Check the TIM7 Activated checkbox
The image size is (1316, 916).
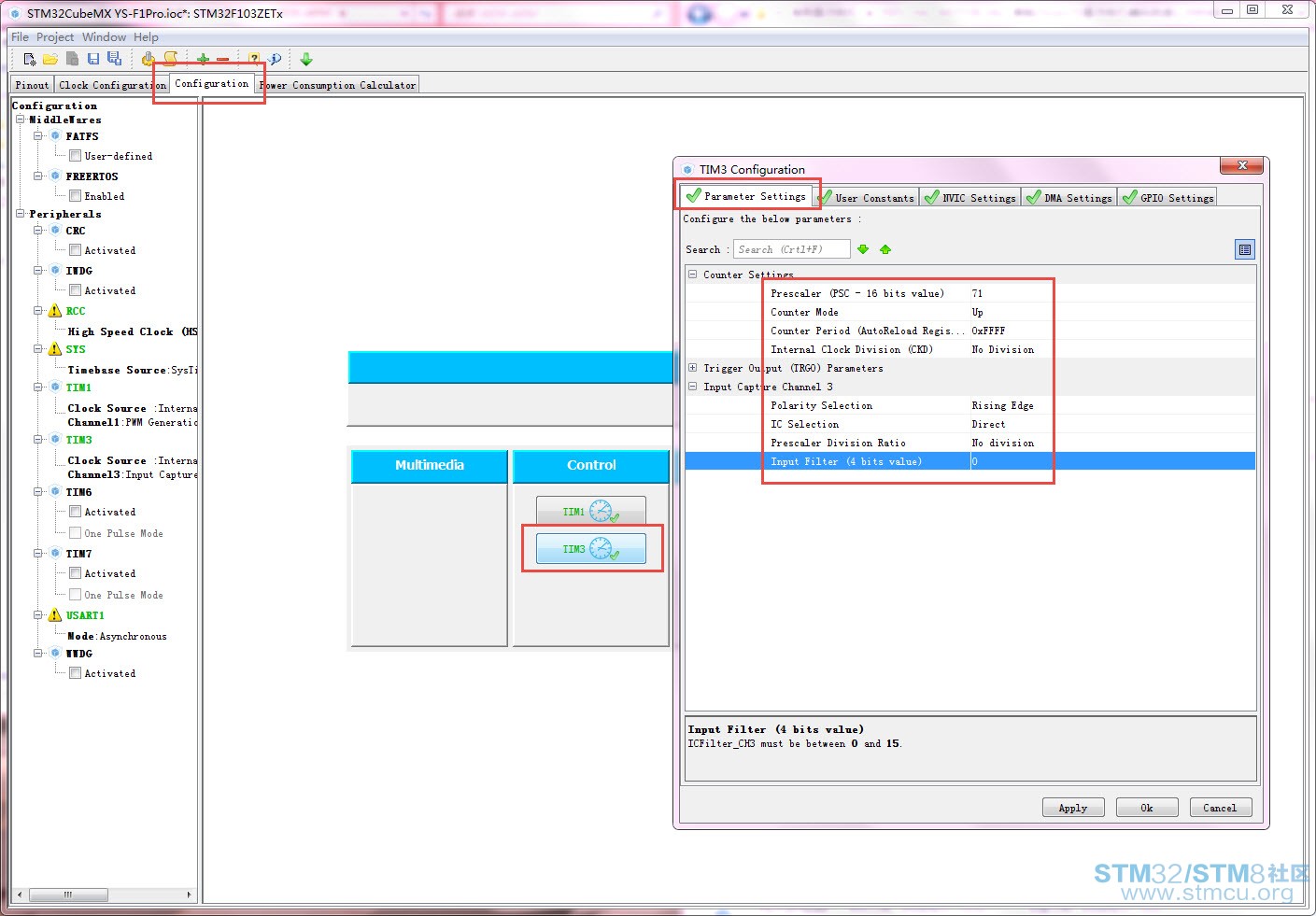tap(75, 573)
